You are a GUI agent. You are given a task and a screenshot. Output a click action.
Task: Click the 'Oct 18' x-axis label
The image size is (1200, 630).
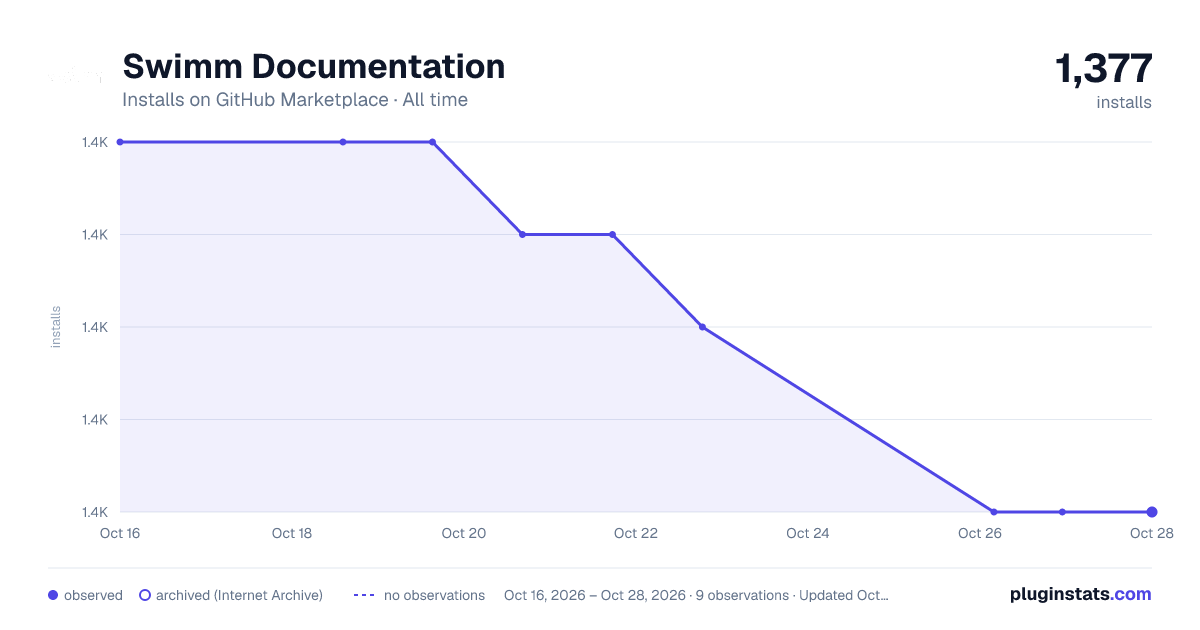click(x=292, y=533)
